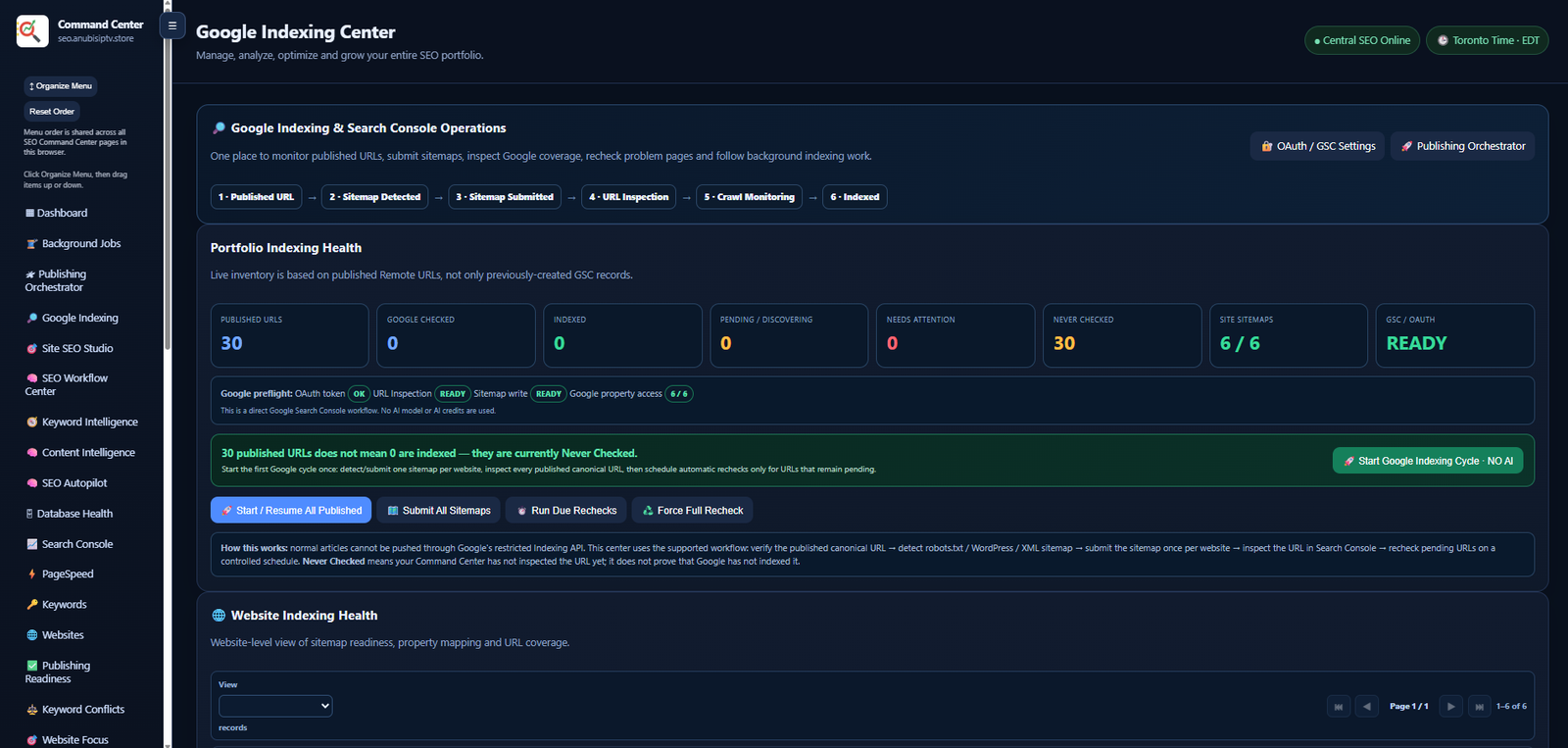Click the lock icon on OAuth / GSC Settings

tap(1267, 146)
